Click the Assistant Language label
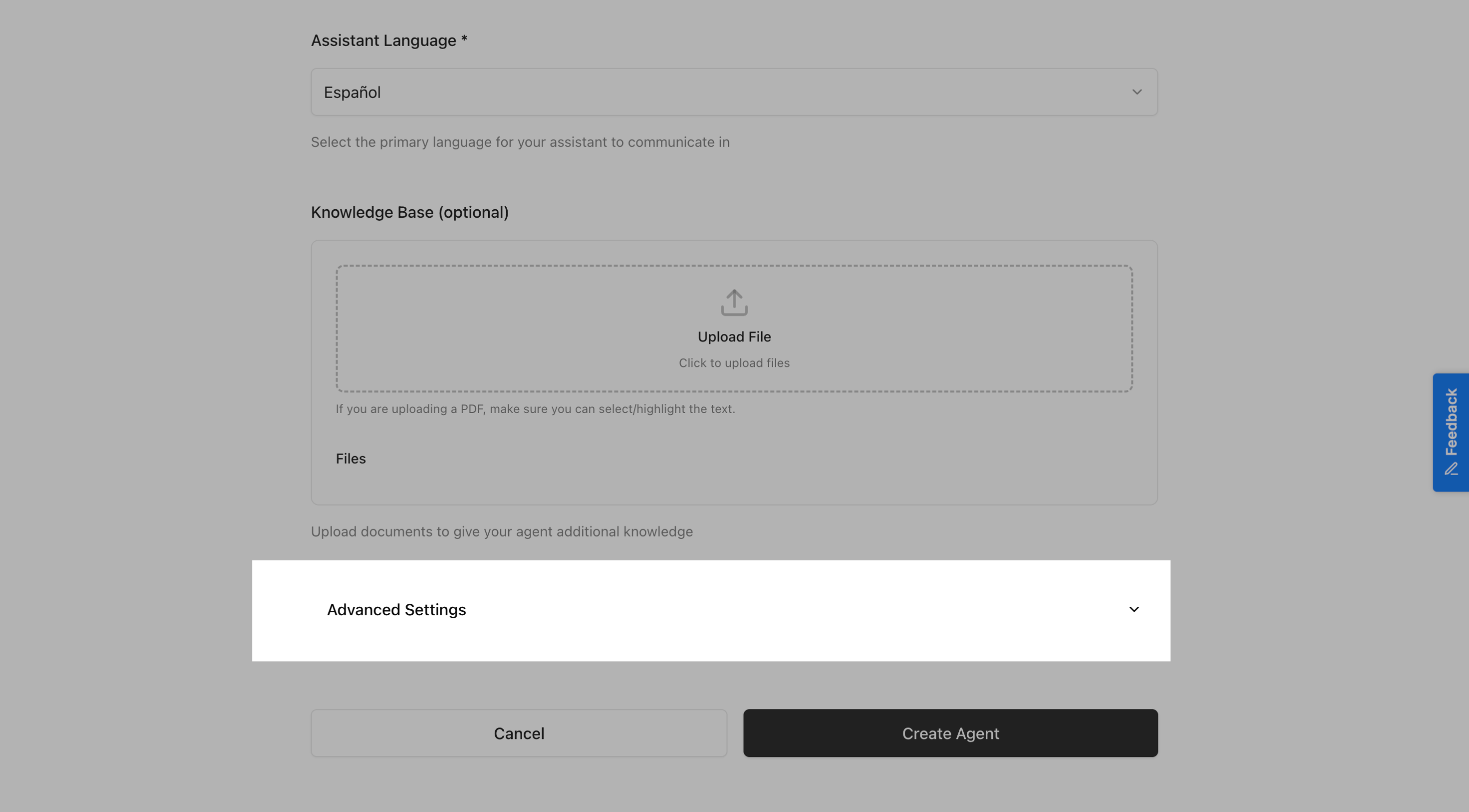1469x812 pixels. click(x=389, y=40)
